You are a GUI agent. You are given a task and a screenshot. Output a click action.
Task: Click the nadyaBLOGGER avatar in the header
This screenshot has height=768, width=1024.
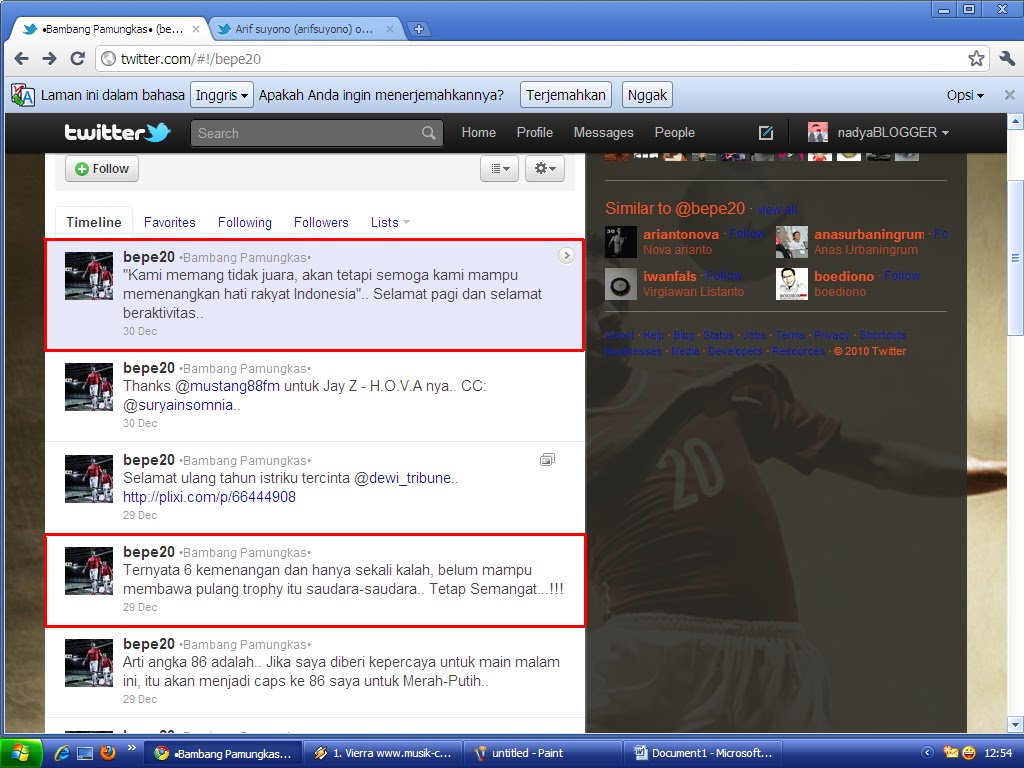pyautogui.click(x=818, y=133)
